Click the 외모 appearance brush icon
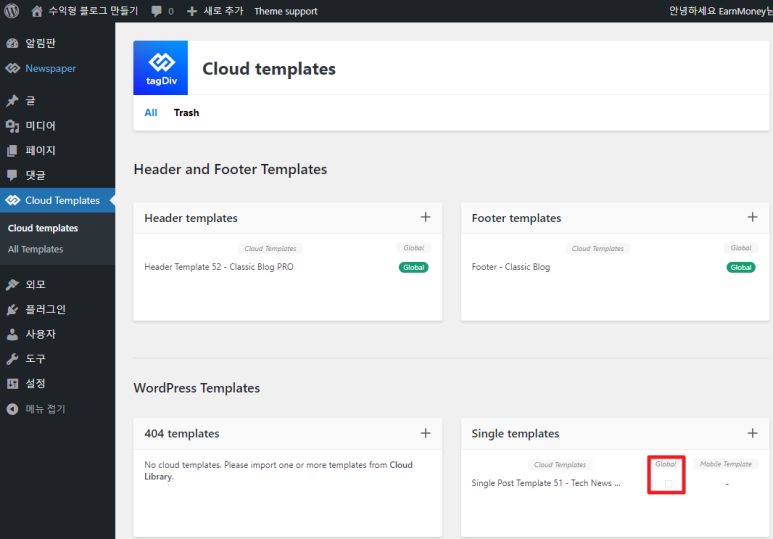The height and width of the screenshot is (539, 773). coord(12,285)
